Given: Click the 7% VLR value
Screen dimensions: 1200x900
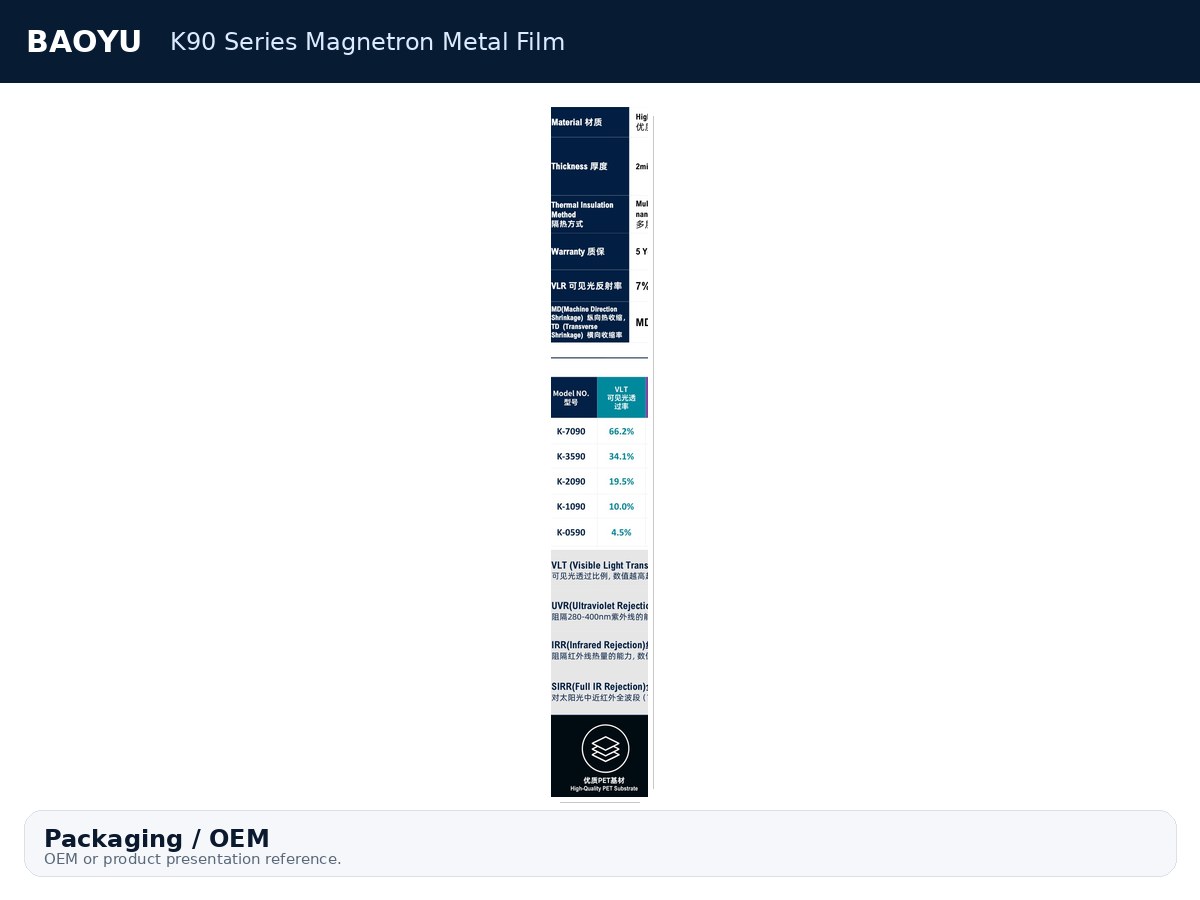Looking at the screenshot, I should point(642,286).
